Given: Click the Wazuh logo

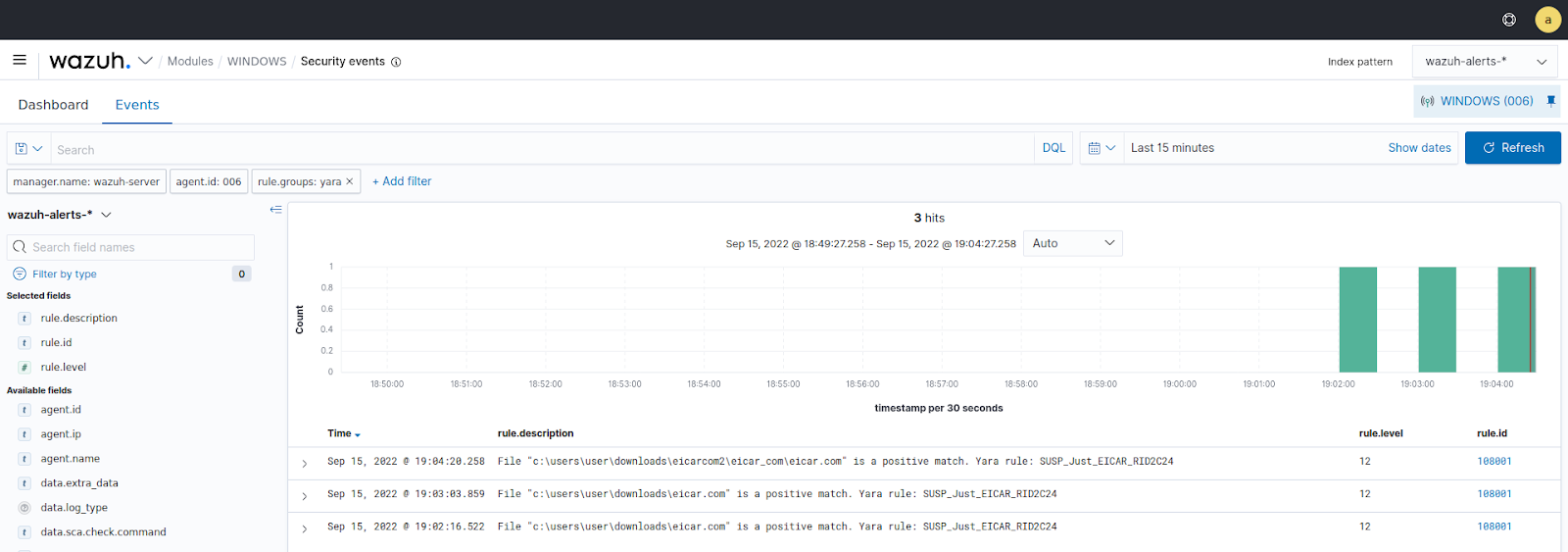Looking at the screenshot, I should pos(89,61).
